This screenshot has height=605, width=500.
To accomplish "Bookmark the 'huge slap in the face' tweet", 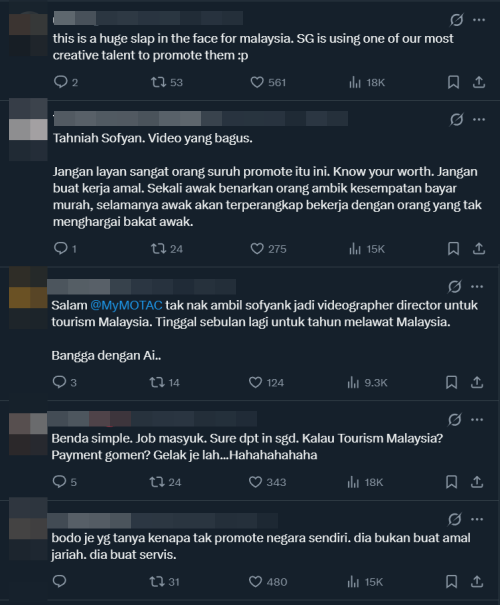I will [x=453, y=82].
